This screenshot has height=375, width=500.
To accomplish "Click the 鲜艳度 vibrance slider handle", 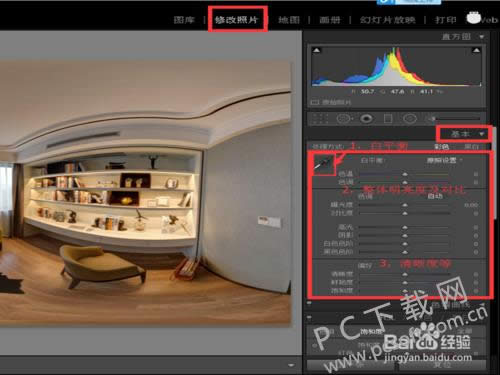I will [405, 282].
